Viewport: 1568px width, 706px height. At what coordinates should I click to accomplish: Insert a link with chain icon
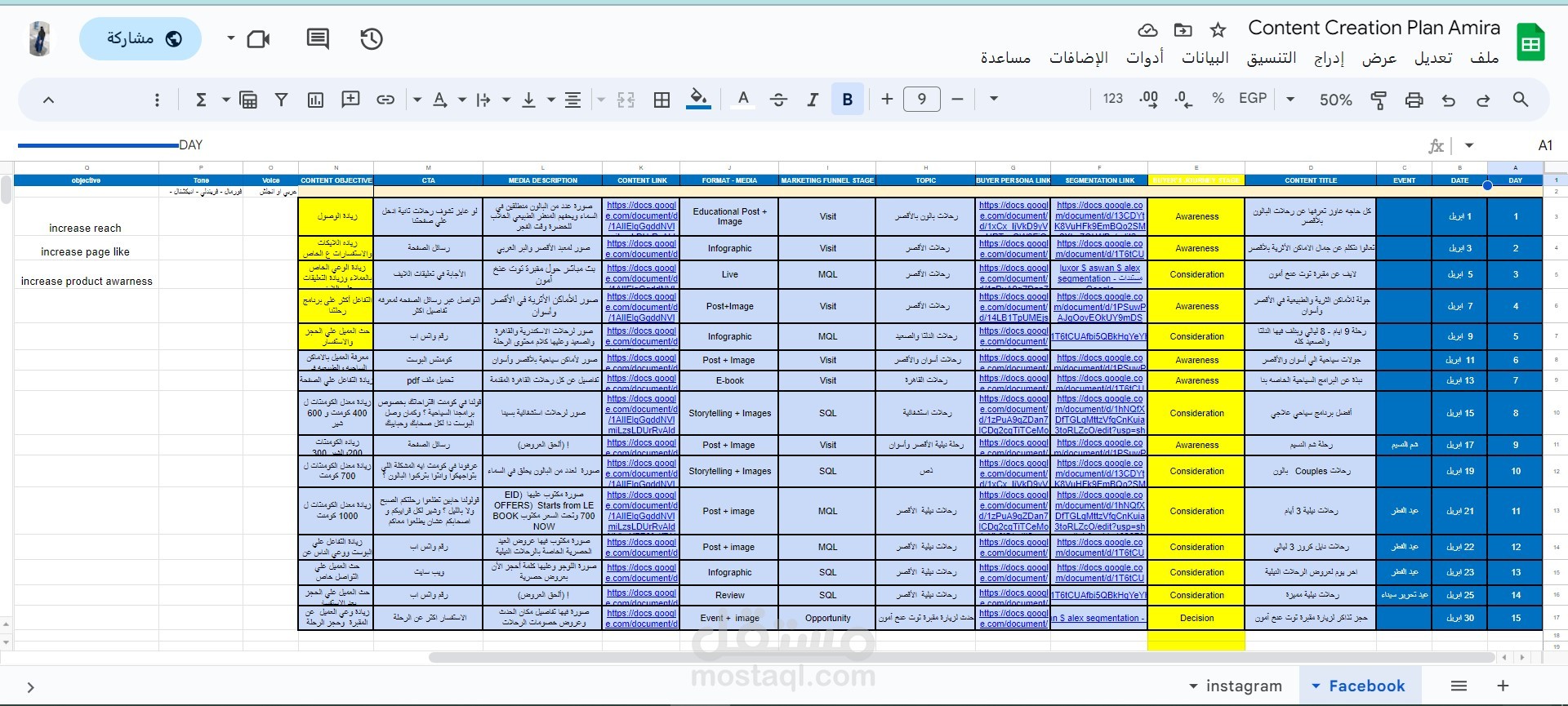click(385, 100)
